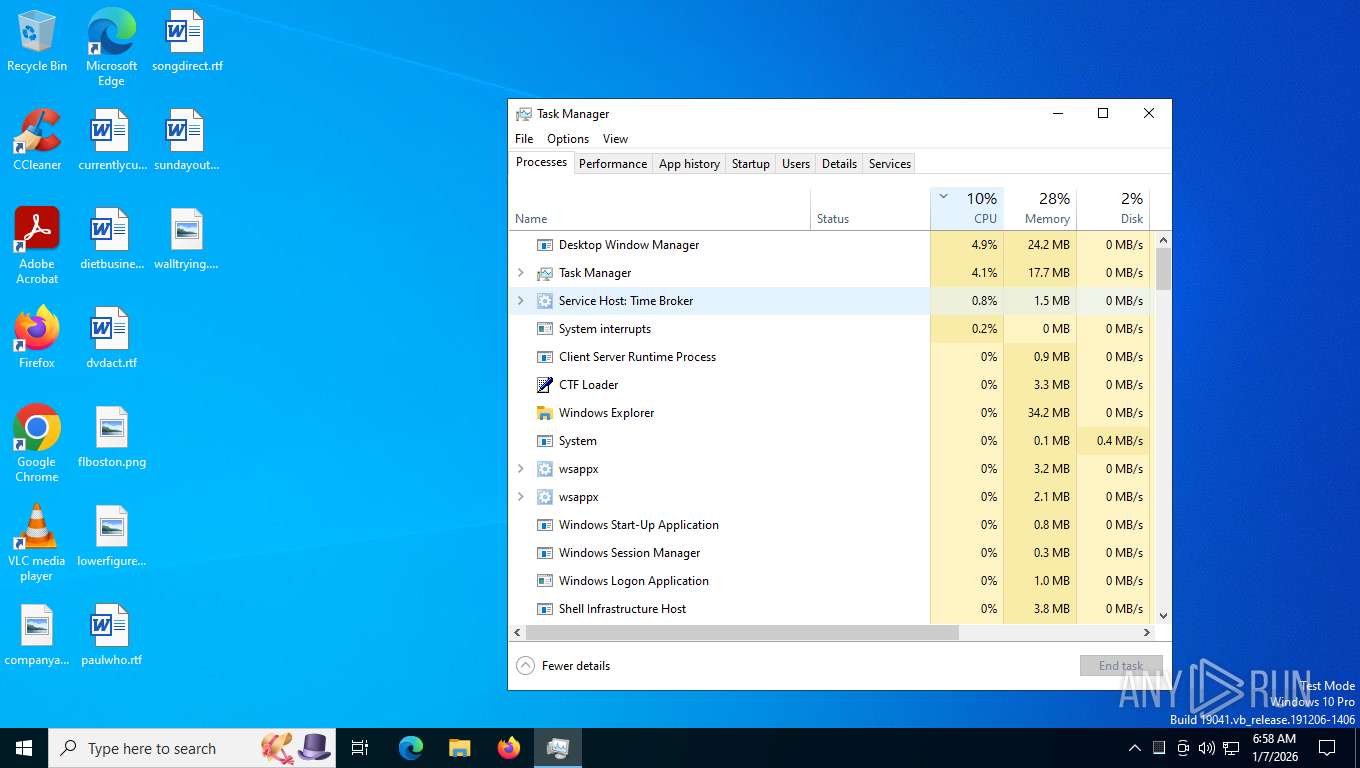
Task: Click in the taskbar search box
Action: click(x=192, y=748)
